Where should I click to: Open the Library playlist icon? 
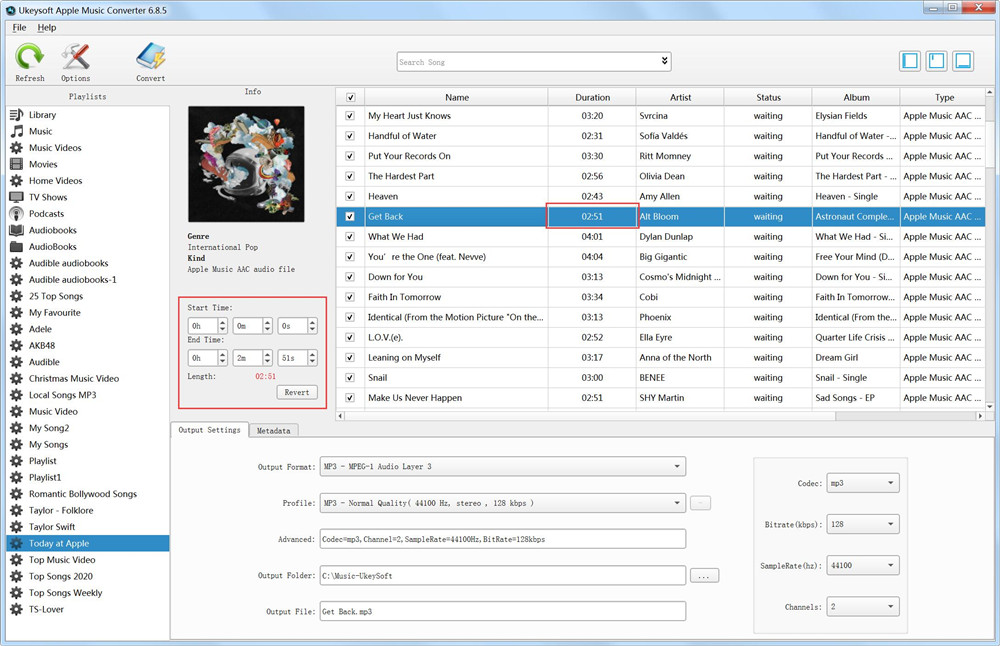pyautogui.click(x=17, y=115)
